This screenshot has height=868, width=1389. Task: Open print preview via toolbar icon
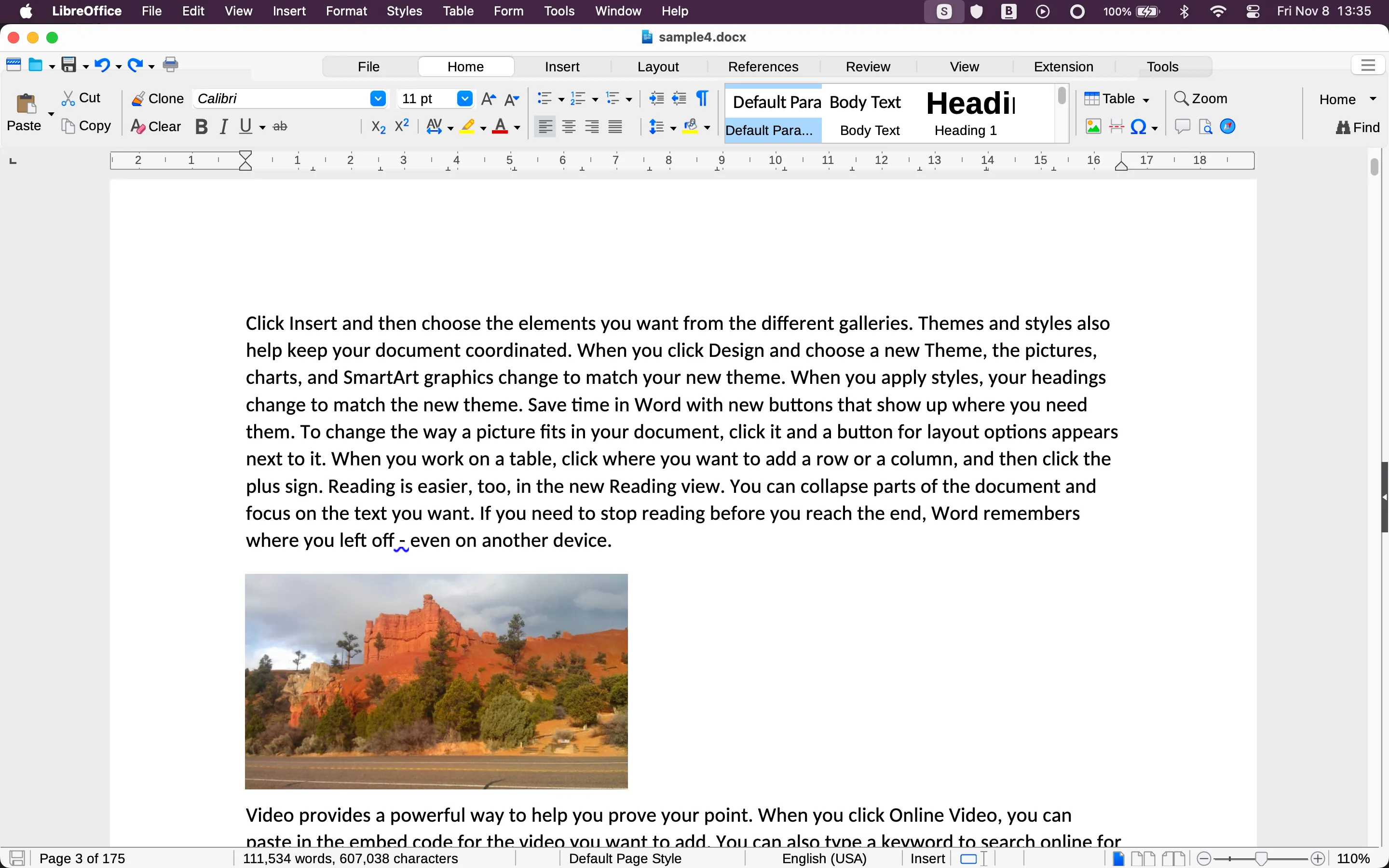(1205, 126)
